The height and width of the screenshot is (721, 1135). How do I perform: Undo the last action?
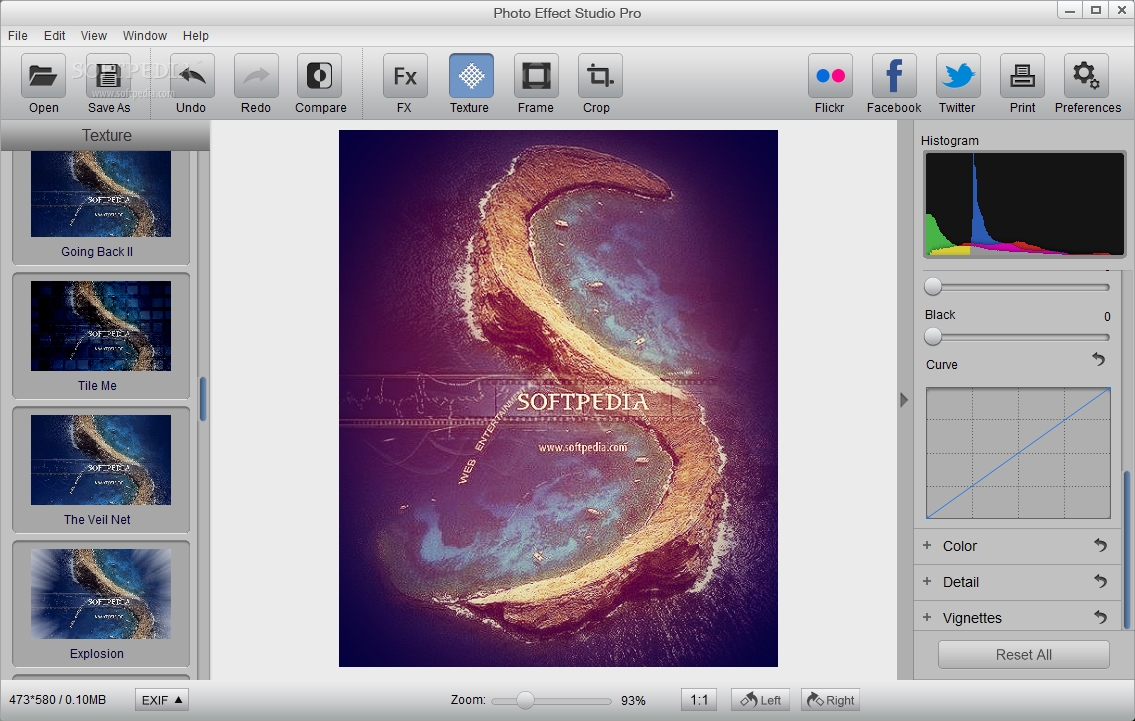coord(192,77)
